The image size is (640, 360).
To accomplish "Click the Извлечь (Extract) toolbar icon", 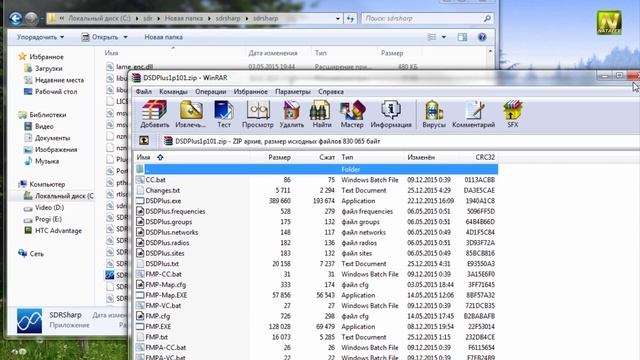I will [190, 114].
